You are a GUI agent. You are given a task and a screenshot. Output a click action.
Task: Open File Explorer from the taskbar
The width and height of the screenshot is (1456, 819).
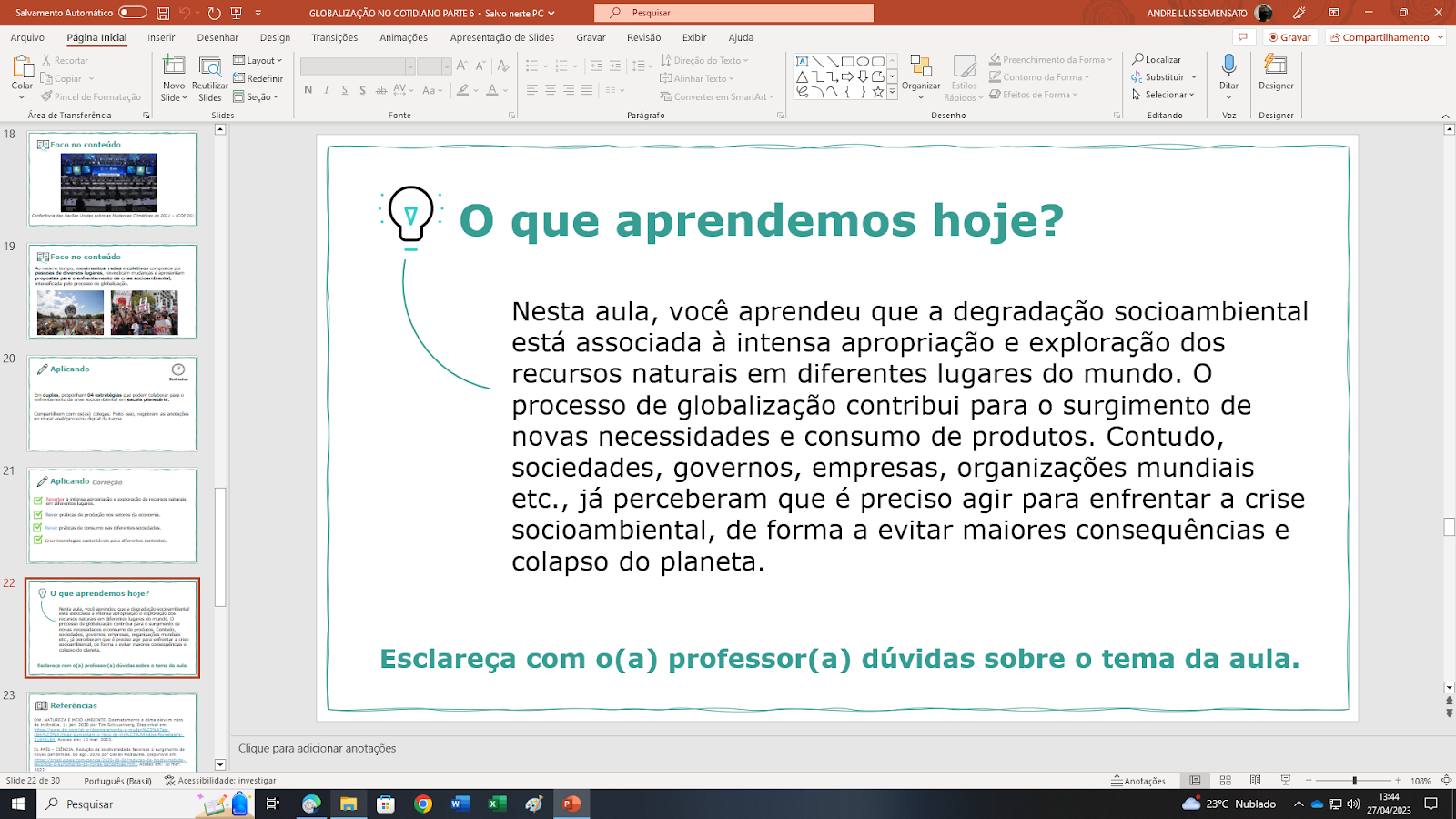coord(348,804)
